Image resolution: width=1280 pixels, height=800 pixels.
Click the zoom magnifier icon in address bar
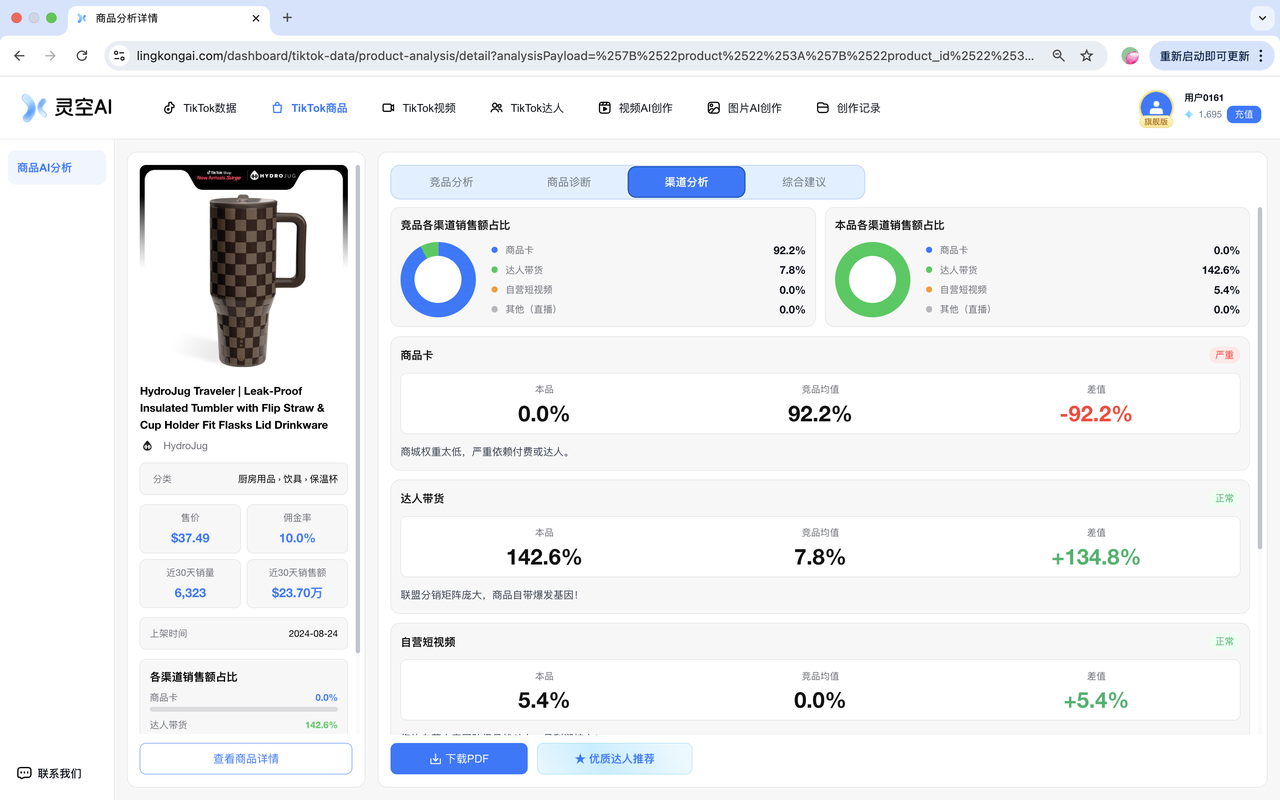1058,56
